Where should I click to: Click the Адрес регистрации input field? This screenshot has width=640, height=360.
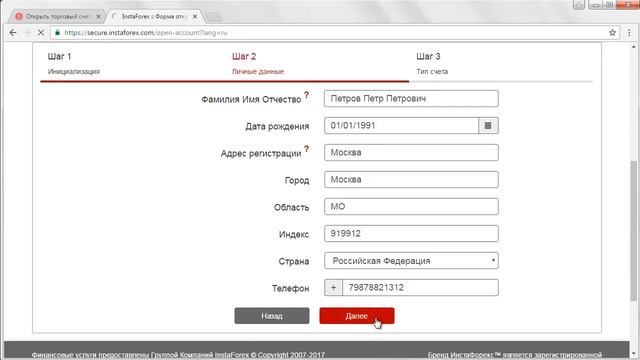(x=411, y=153)
